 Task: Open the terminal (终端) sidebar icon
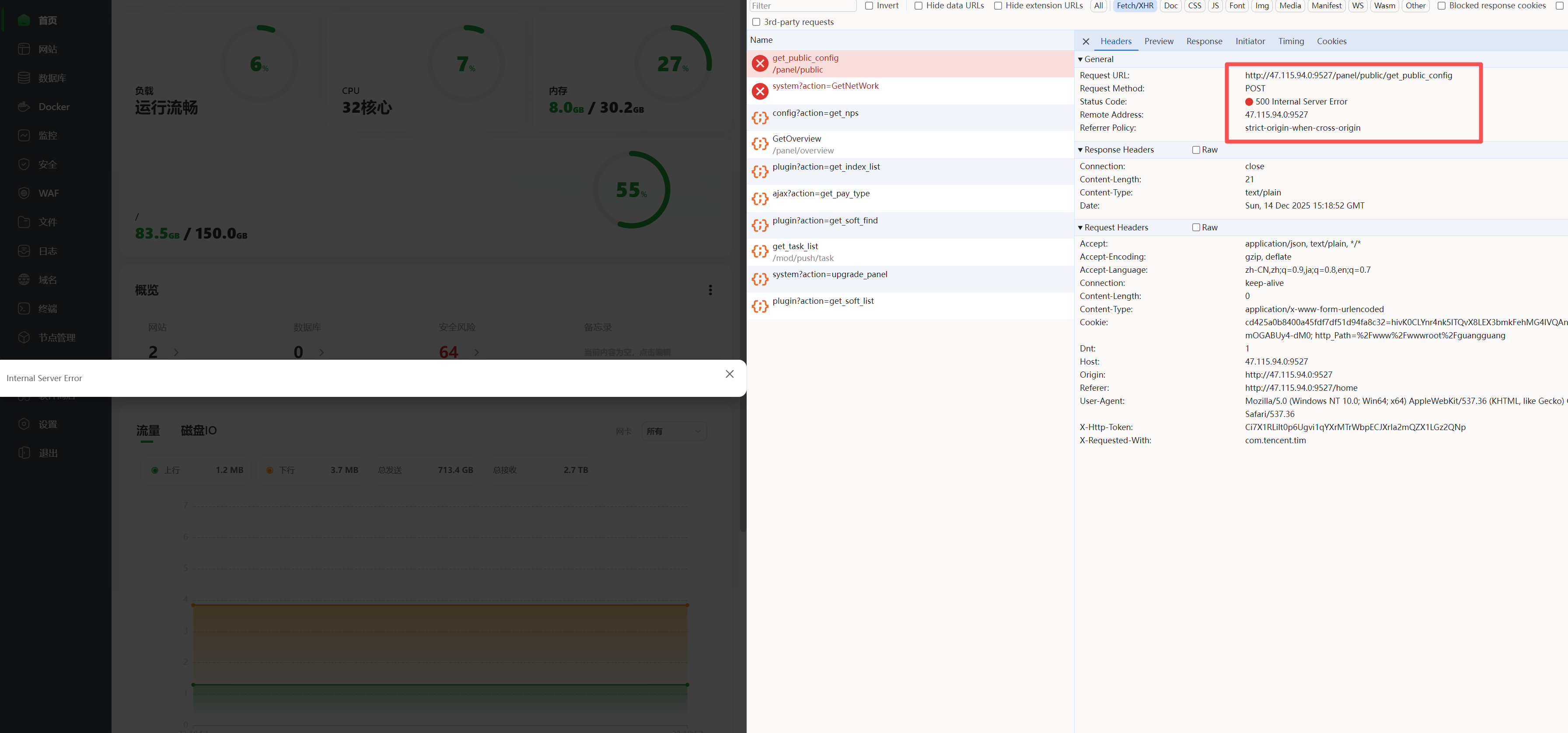coord(24,309)
